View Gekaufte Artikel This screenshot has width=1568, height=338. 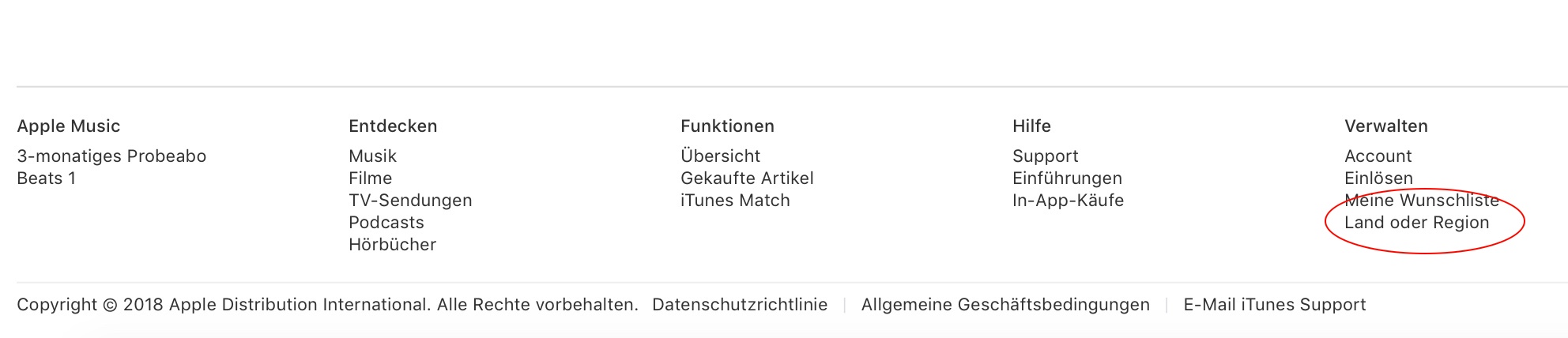pos(747,178)
